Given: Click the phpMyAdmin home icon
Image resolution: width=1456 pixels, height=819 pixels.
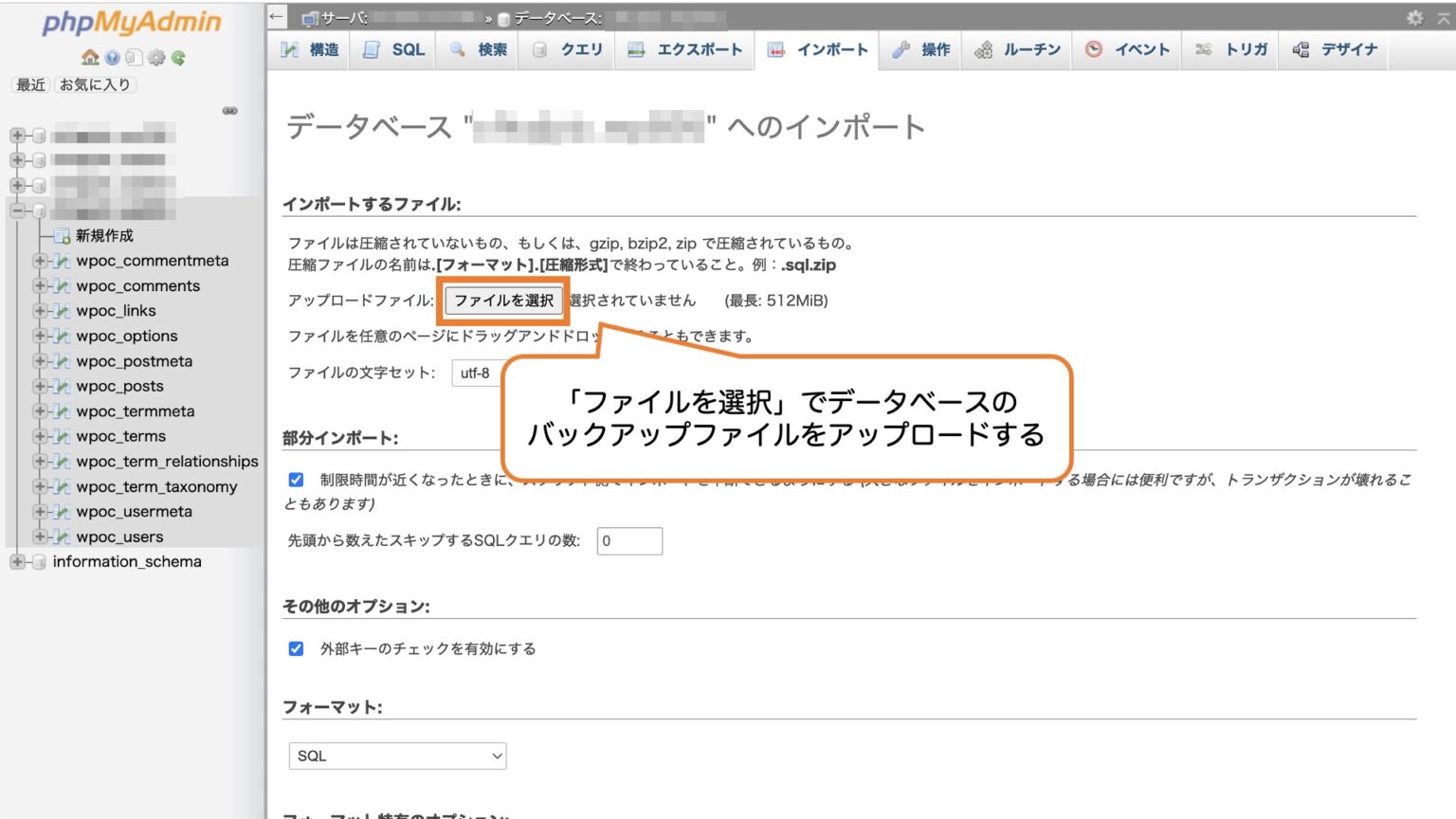Looking at the screenshot, I should click(89, 57).
